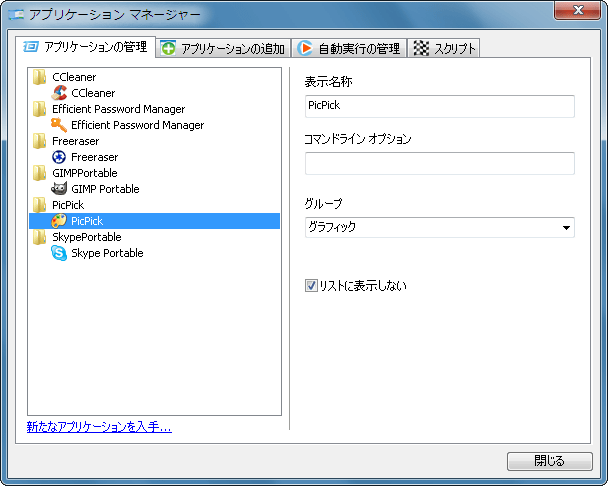Image resolution: width=608 pixels, height=486 pixels.
Task: Switch to the 自動実行の管理 tab
Action: point(349,48)
